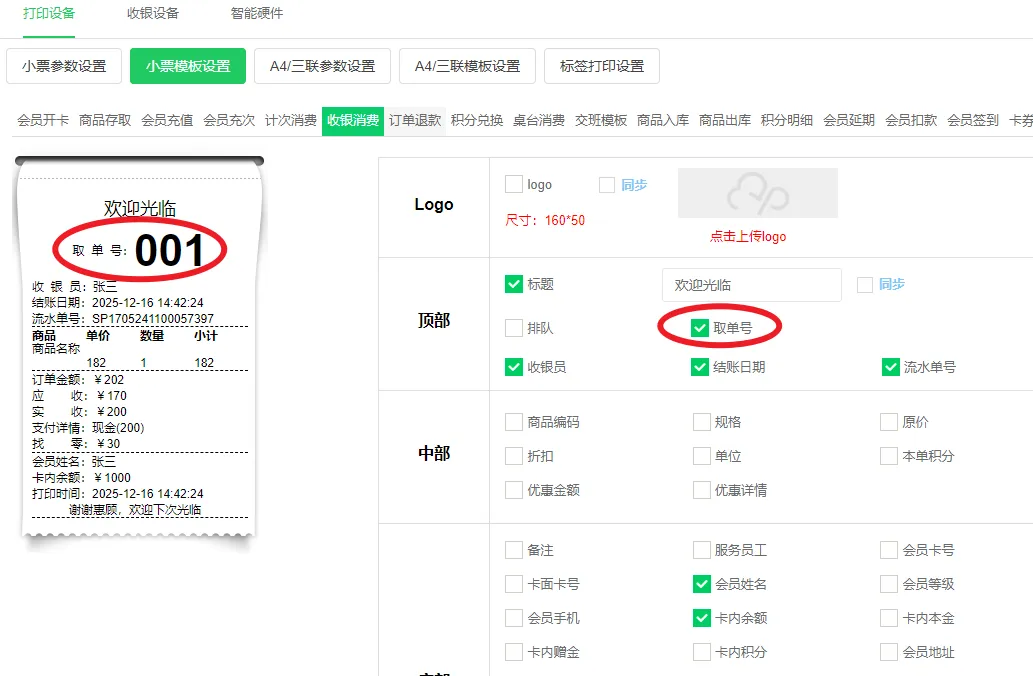Image resolution: width=1033 pixels, height=676 pixels.
Task: Uncheck the 收银员 checkbox
Action: [x=514, y=367]
